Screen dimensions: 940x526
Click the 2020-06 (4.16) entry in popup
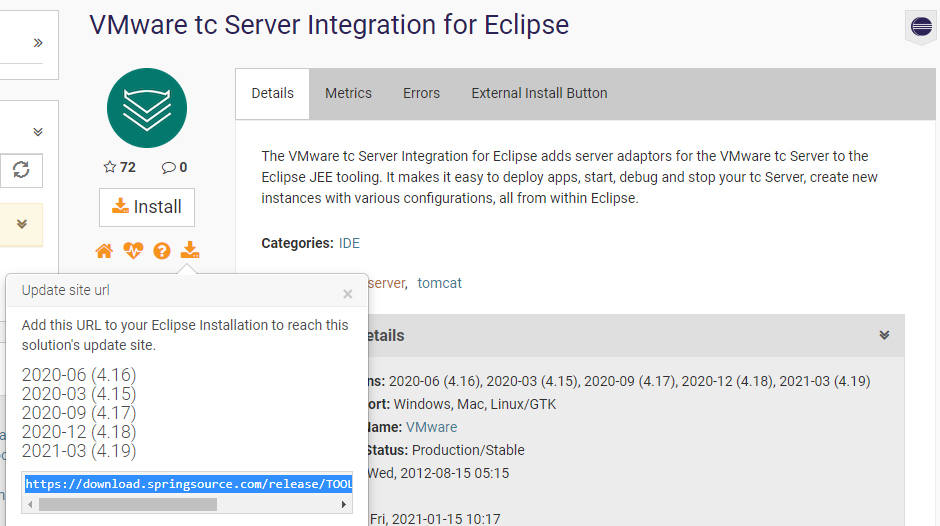click(x=79, y=375)
